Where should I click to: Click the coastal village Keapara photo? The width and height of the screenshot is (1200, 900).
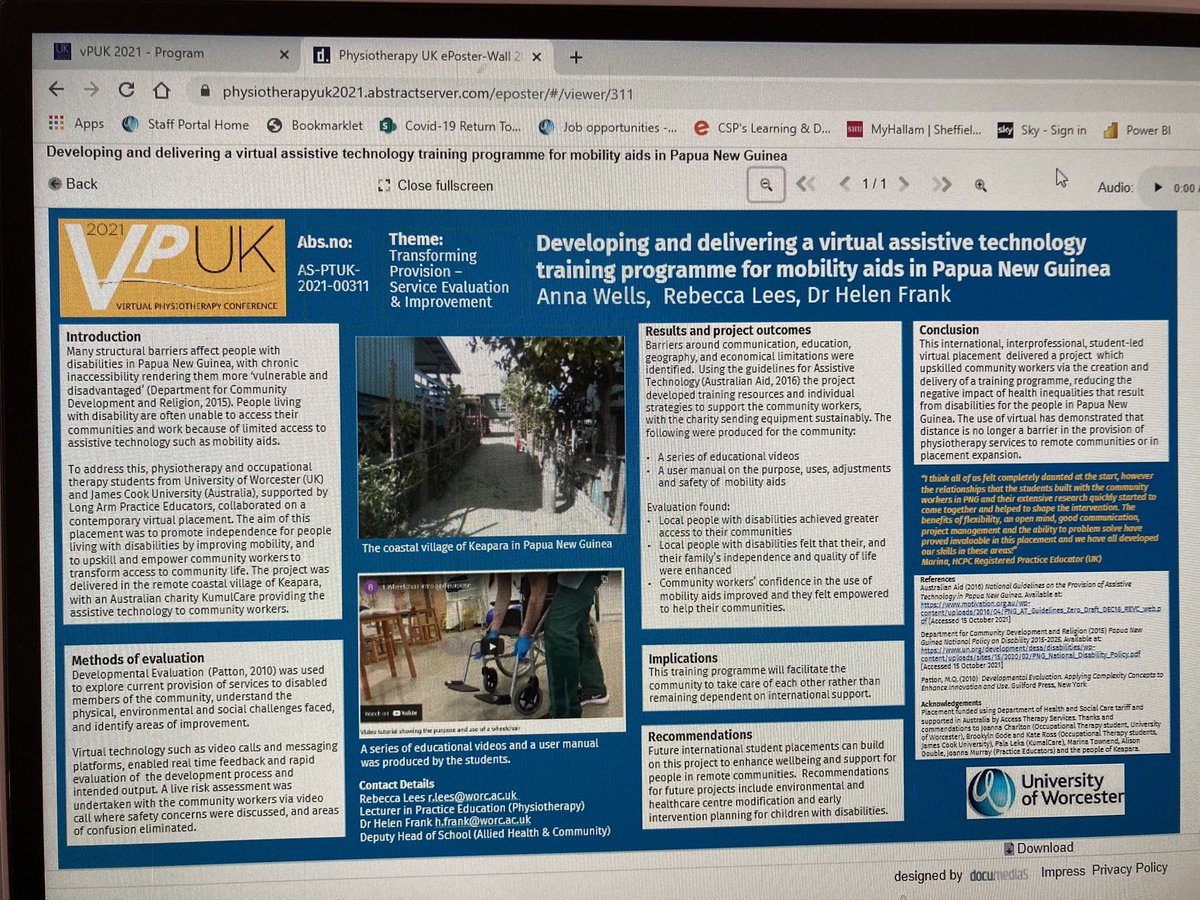tap(491, 435)
